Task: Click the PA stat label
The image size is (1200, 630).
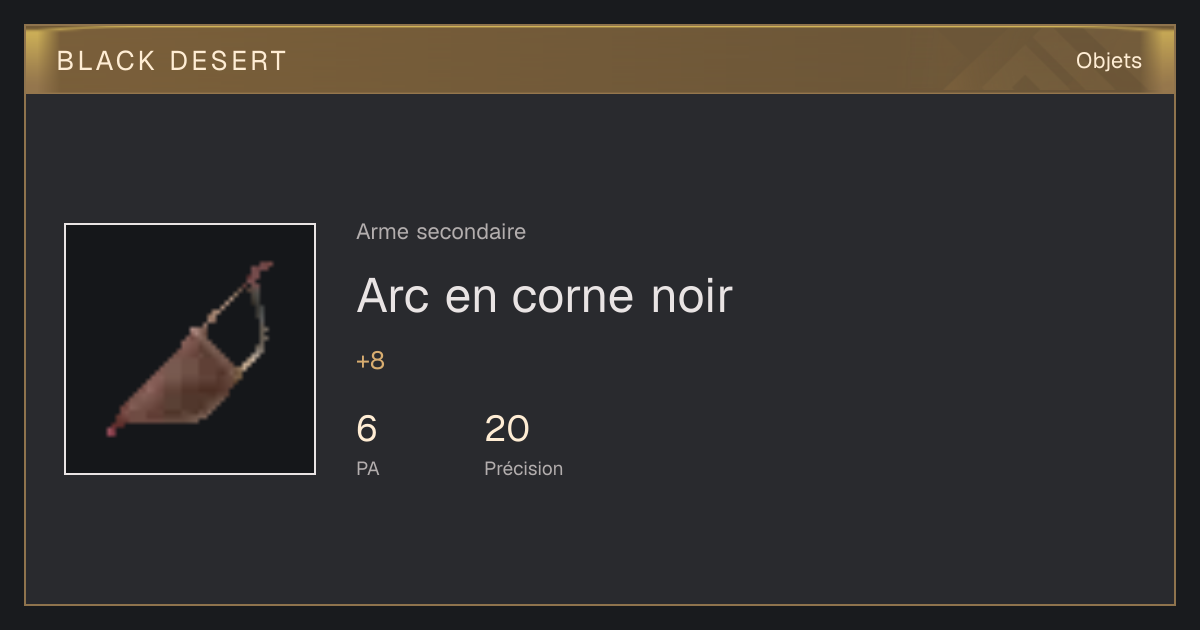Action: (367, 468)
